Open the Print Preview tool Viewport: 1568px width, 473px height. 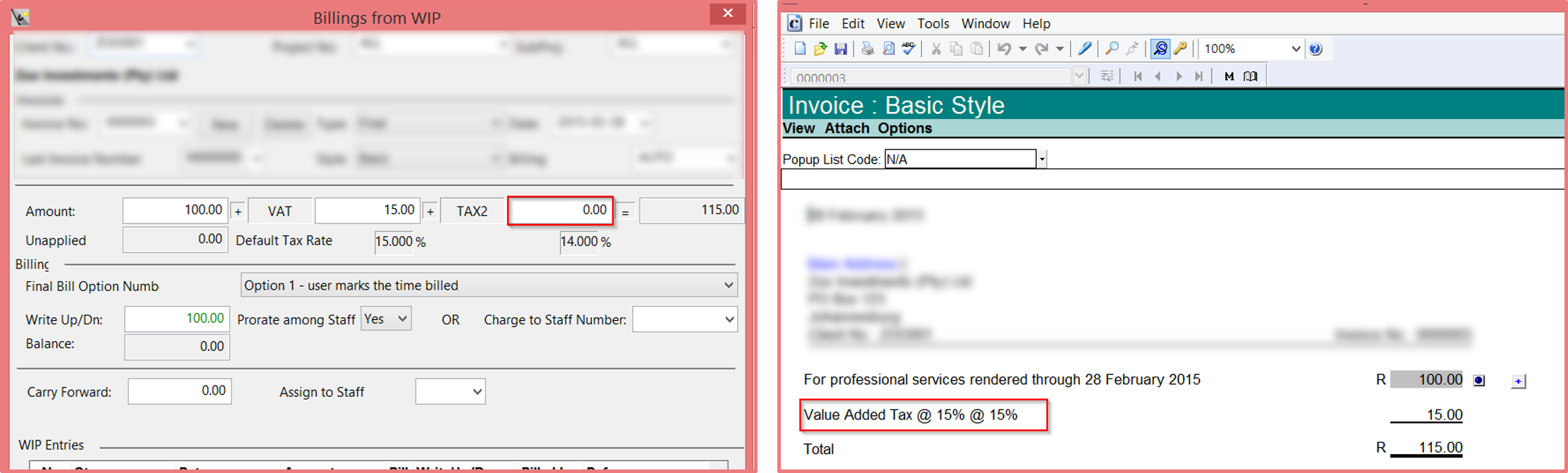coord(888,49)
